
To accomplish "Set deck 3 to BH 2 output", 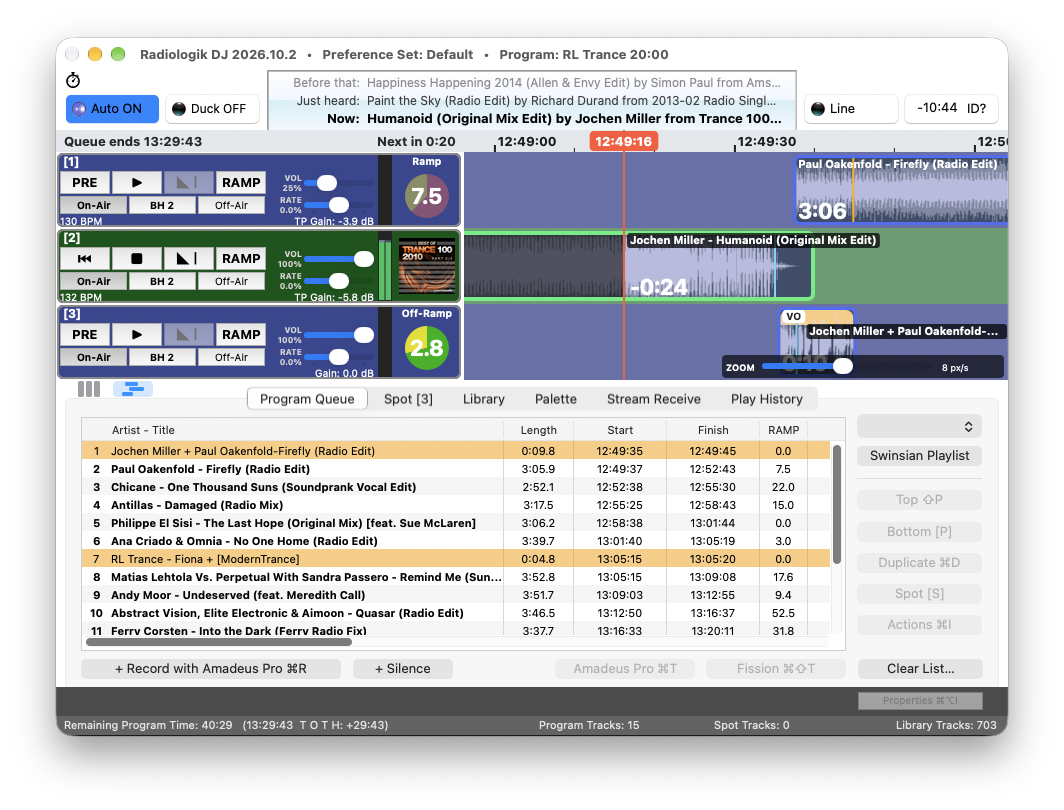I will pyautogui.click(x=162, y=358).
